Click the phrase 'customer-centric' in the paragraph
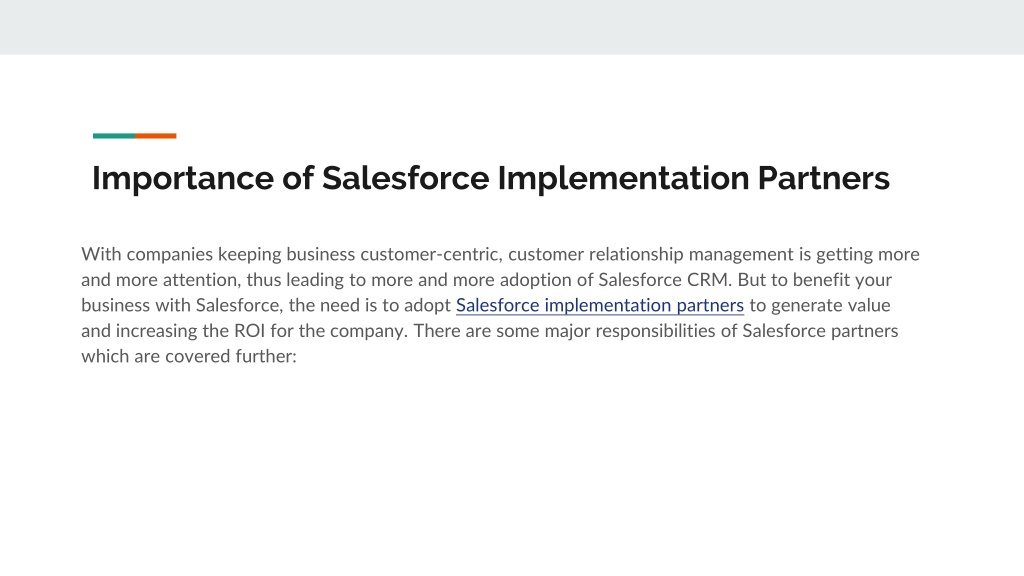The image size is (1024, 576). 431,254
